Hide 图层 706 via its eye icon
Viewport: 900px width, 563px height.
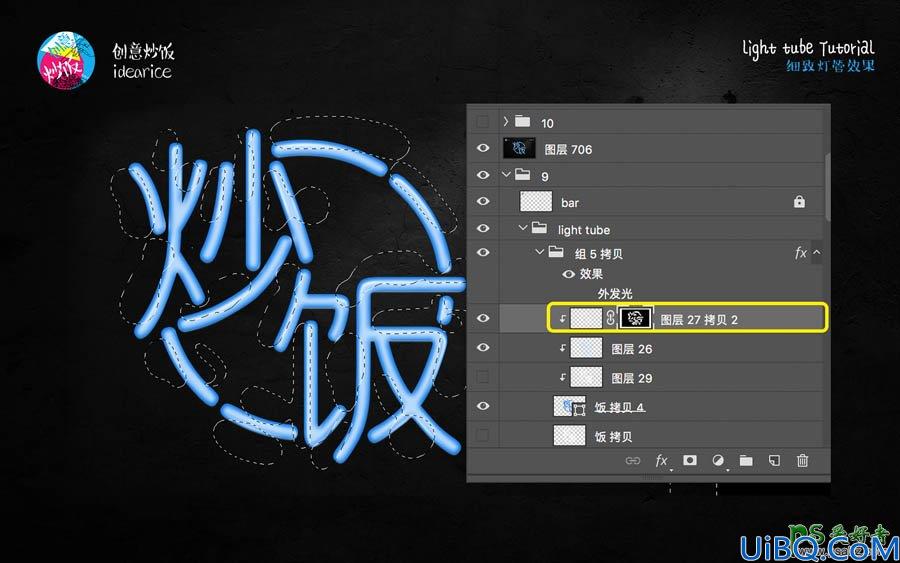(483, 148)
